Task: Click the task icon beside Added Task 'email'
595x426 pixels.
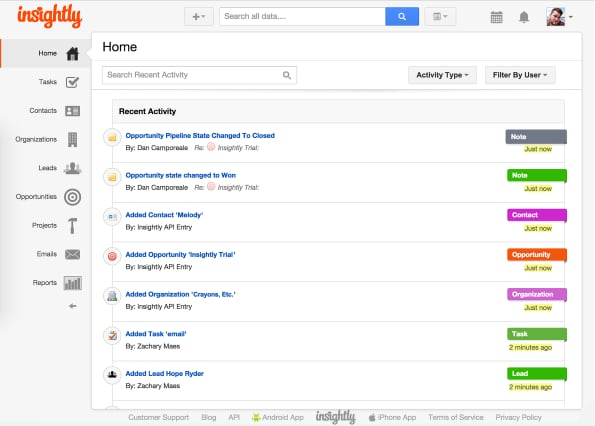Action: pos(112,335)
